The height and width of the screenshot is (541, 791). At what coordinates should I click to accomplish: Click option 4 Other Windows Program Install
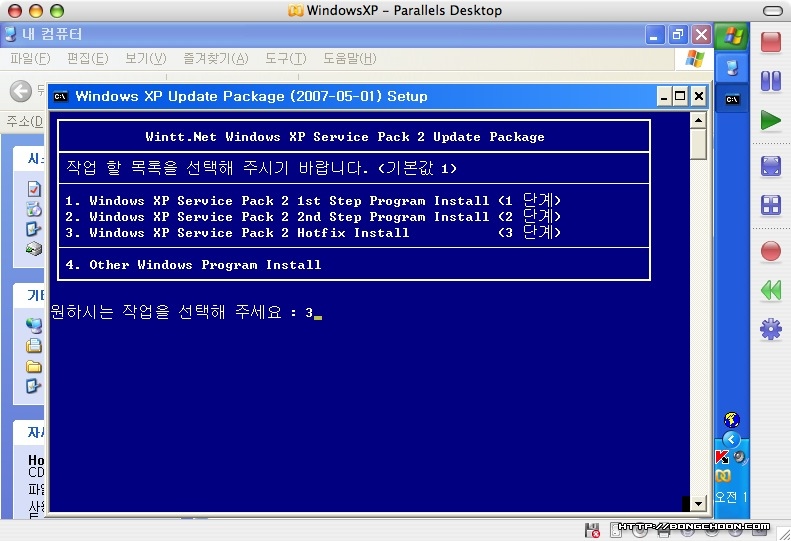coord(193,264)
